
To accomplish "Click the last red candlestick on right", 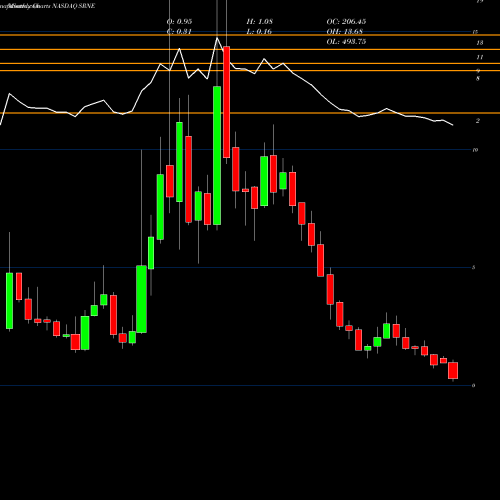I will (453, 370).
